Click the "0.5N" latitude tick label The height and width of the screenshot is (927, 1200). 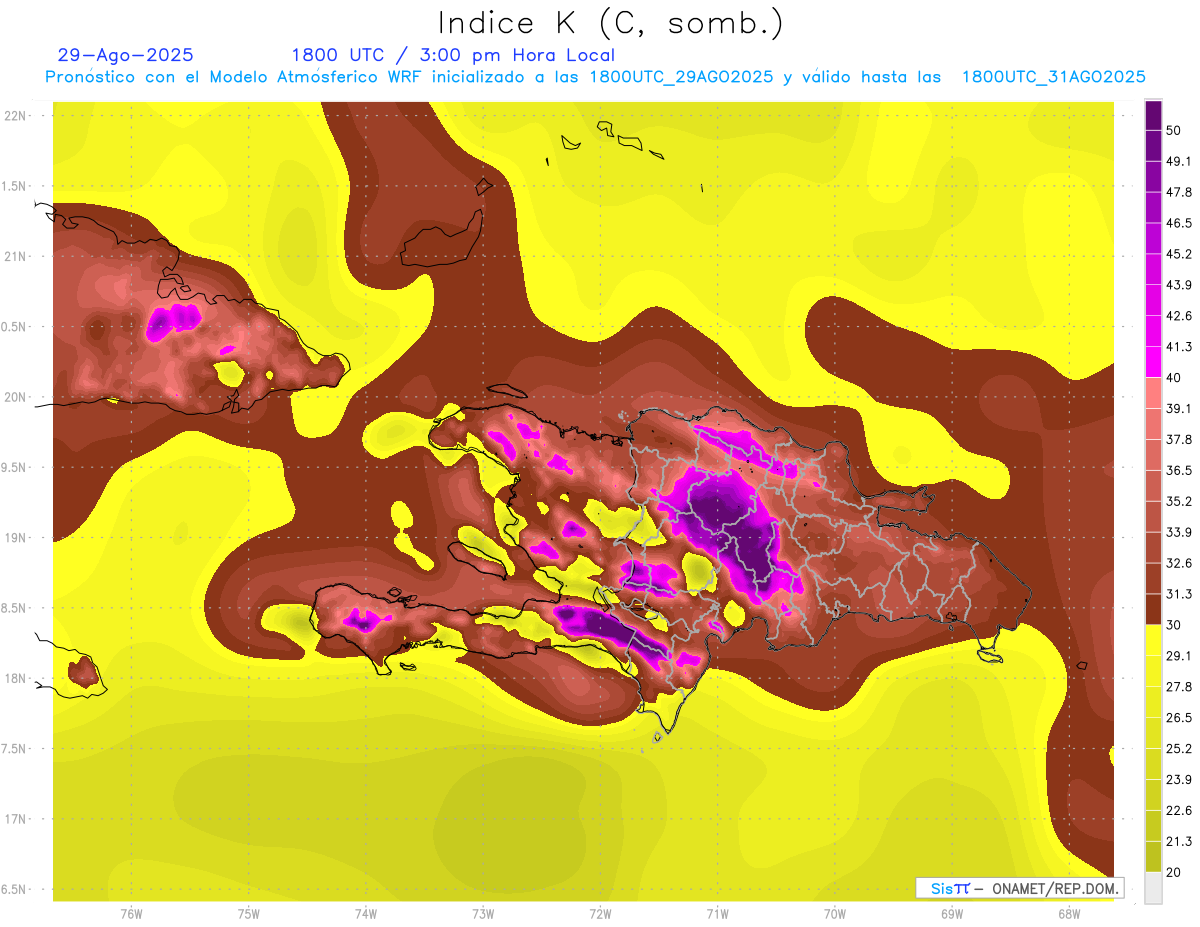coord(15,326)
